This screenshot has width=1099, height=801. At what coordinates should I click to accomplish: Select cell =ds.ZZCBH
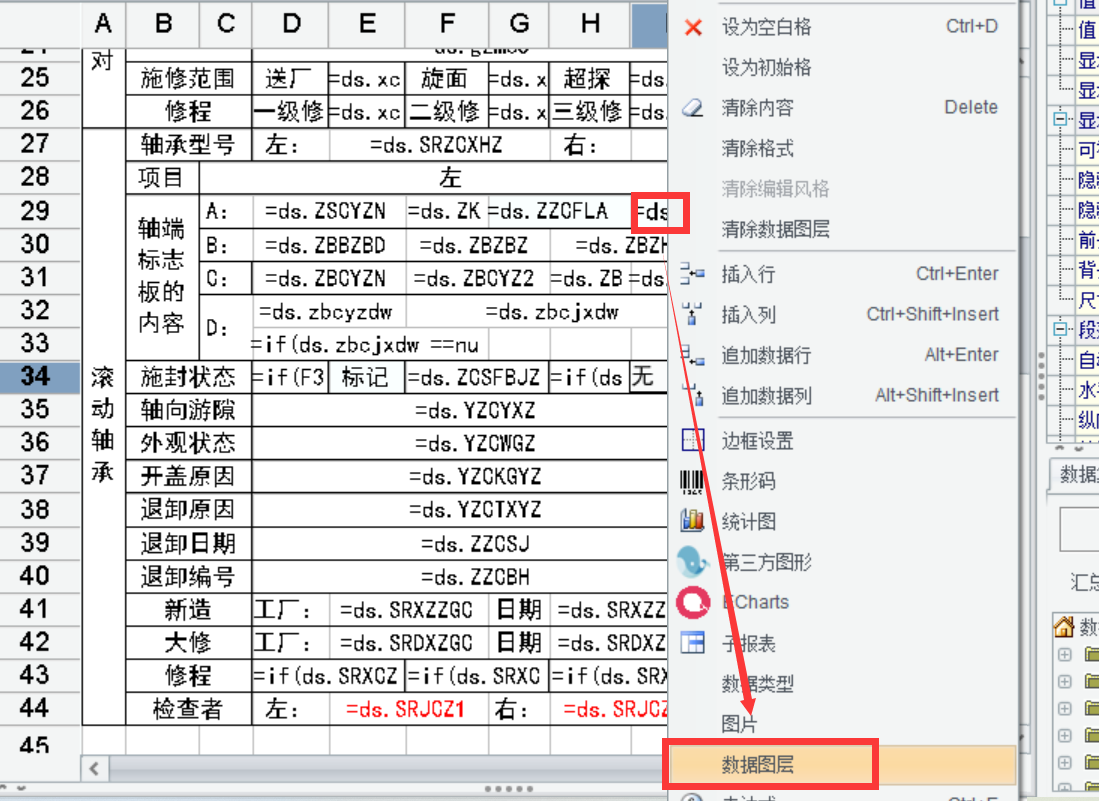click(x=459, y=577)
